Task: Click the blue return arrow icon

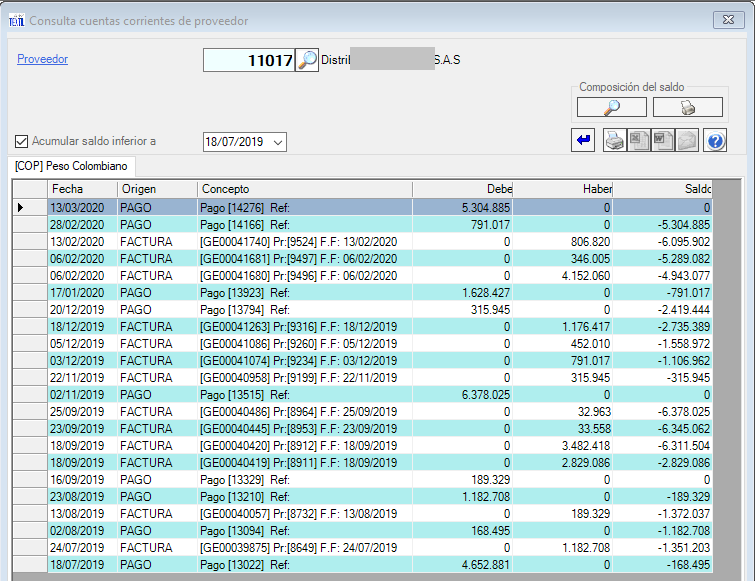Action: (584, 141)
